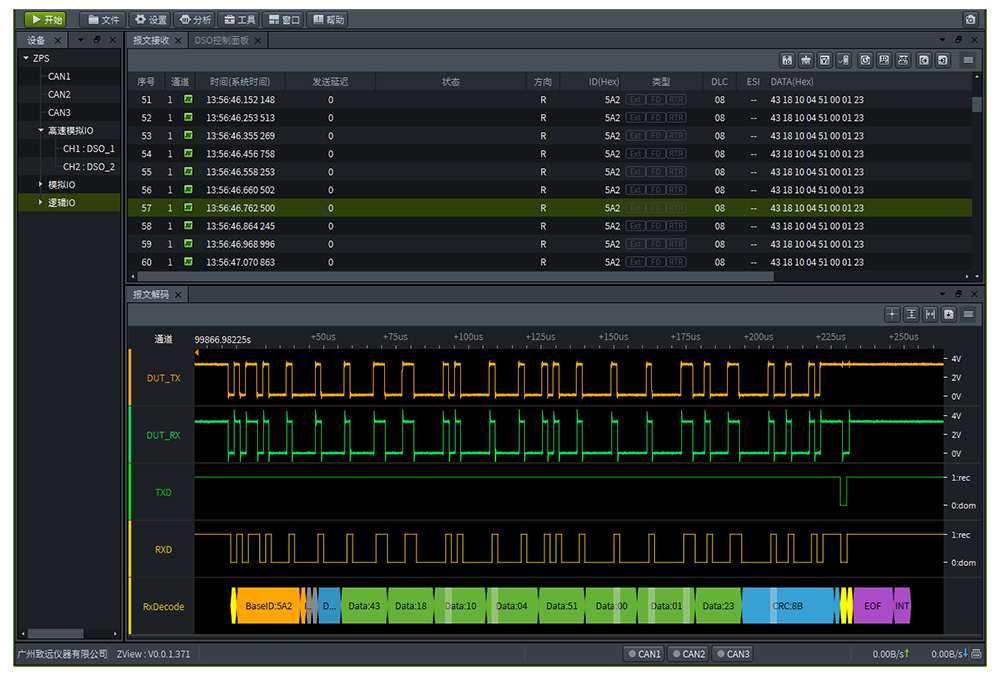Click the screenshot icon at top right
This screenshot has width=1000, height=676.
pos(970,19)
